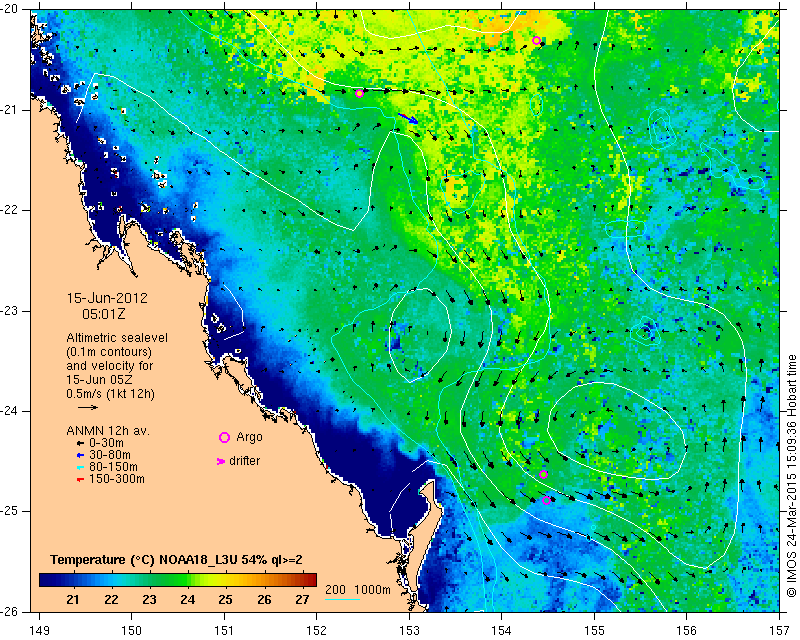
Task: Click the black 0-30m arrow legend symbol
Action: click(x=80, y=443)
